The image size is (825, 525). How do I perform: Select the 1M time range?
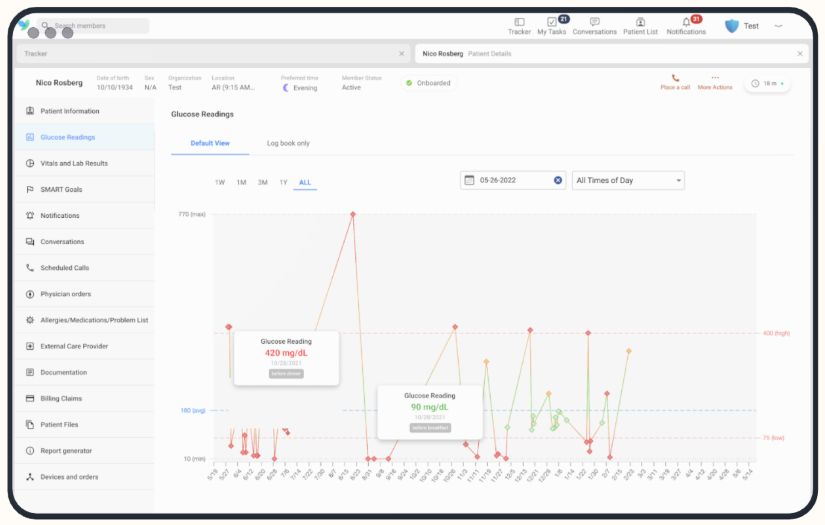(x=241, y=182)
